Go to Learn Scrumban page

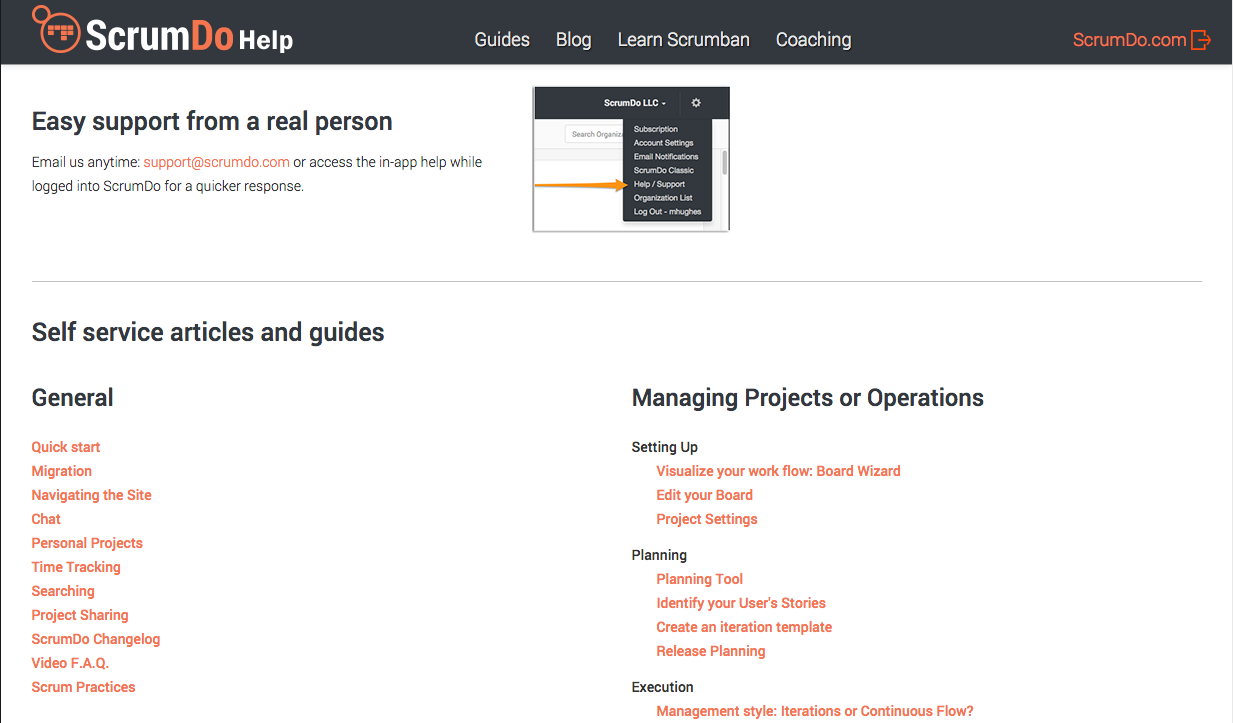coord(684,40)
